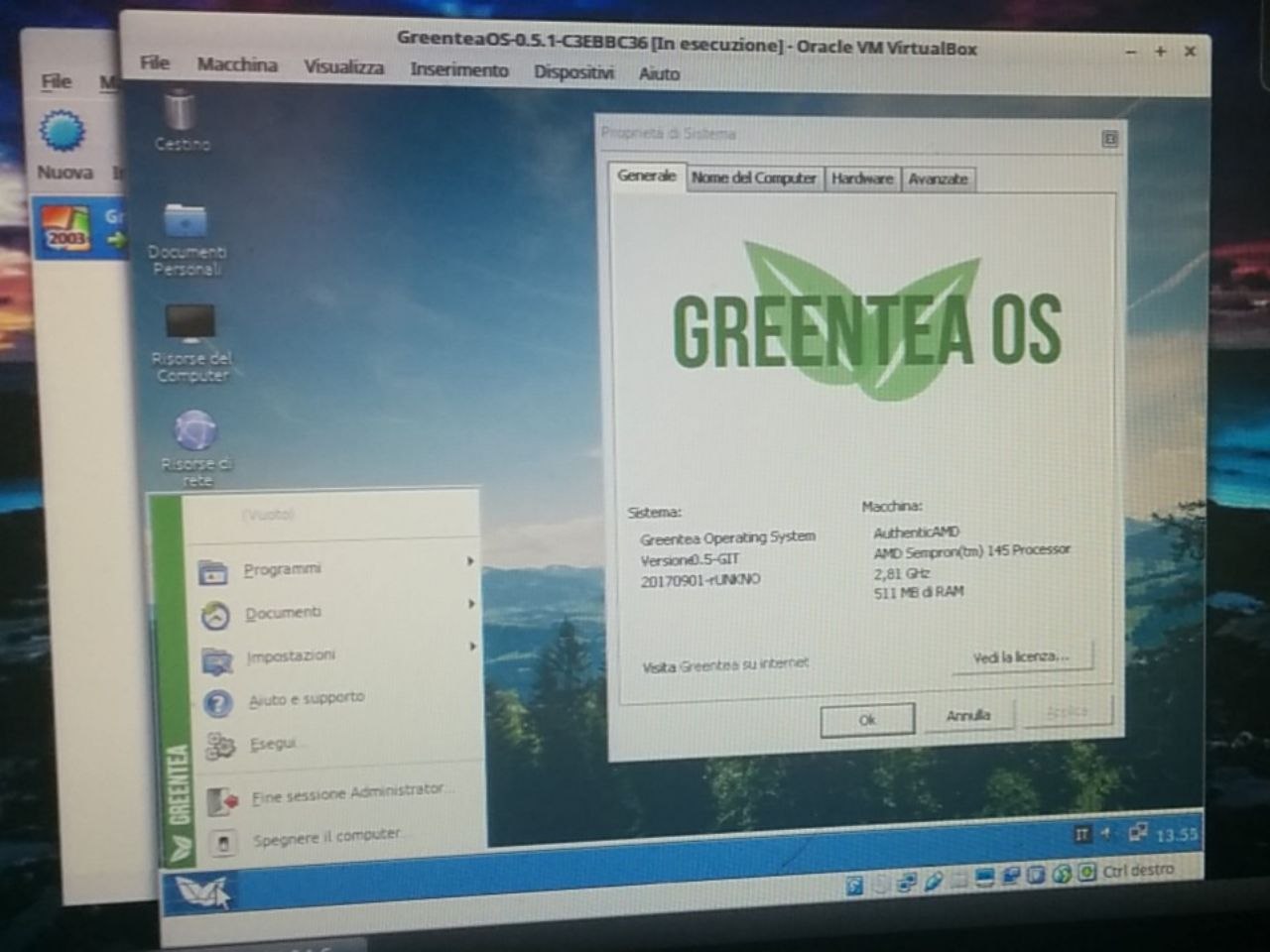Open the Aiuto menu in VirtualBox menu bar
The height and width of the screenshot is (952, 1270).
coord(659,74)
